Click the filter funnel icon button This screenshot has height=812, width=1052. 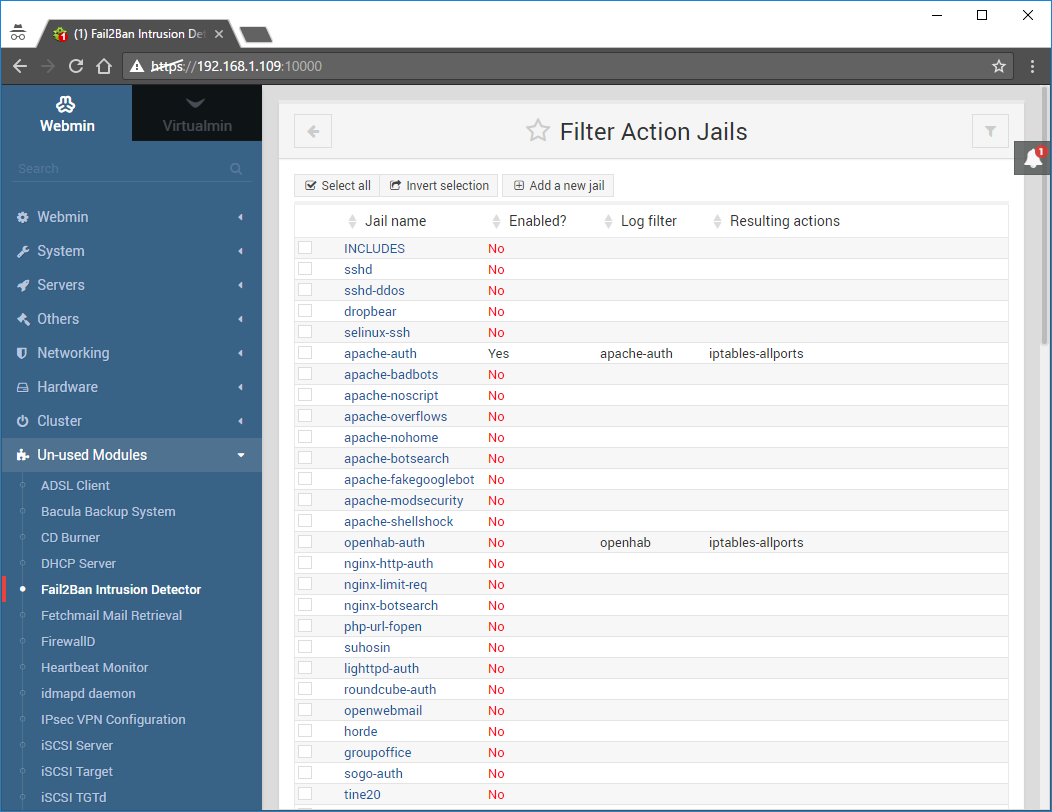[990, 131]
